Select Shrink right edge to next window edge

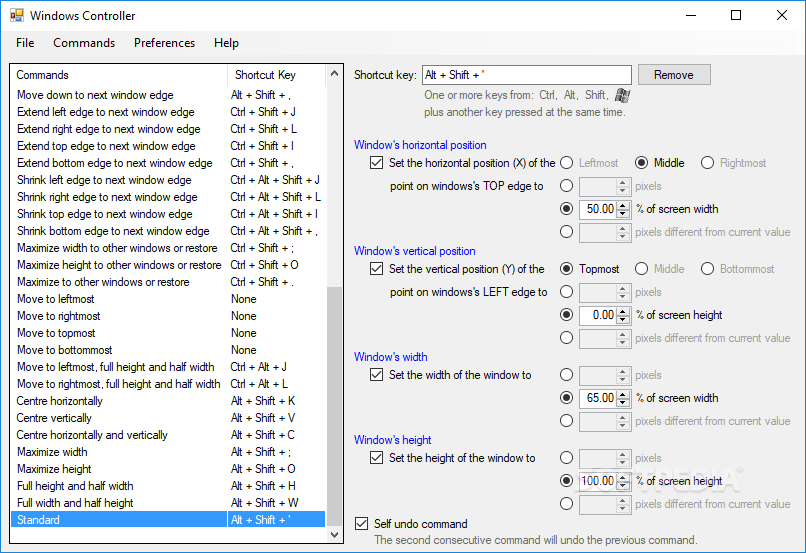point(168,197)
